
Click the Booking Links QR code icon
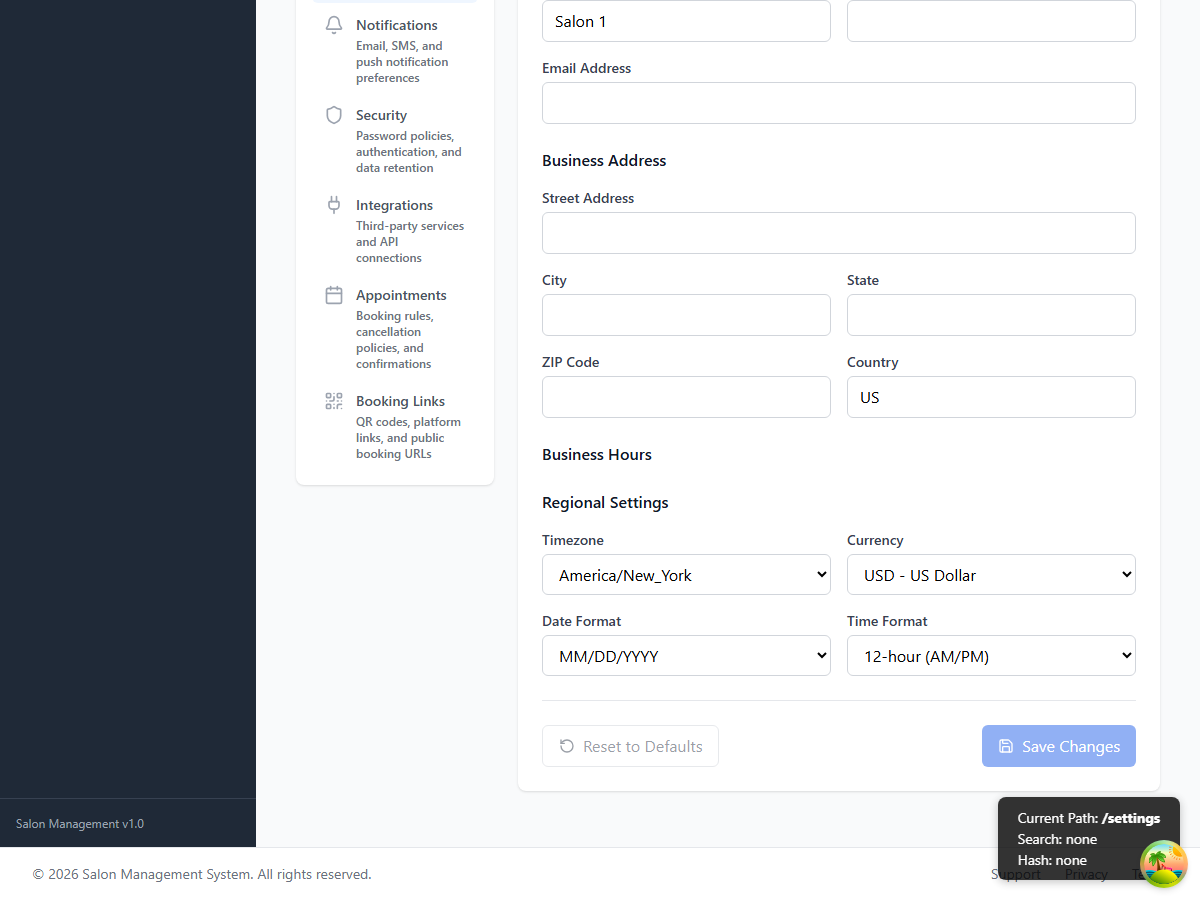tap(333, 400)
